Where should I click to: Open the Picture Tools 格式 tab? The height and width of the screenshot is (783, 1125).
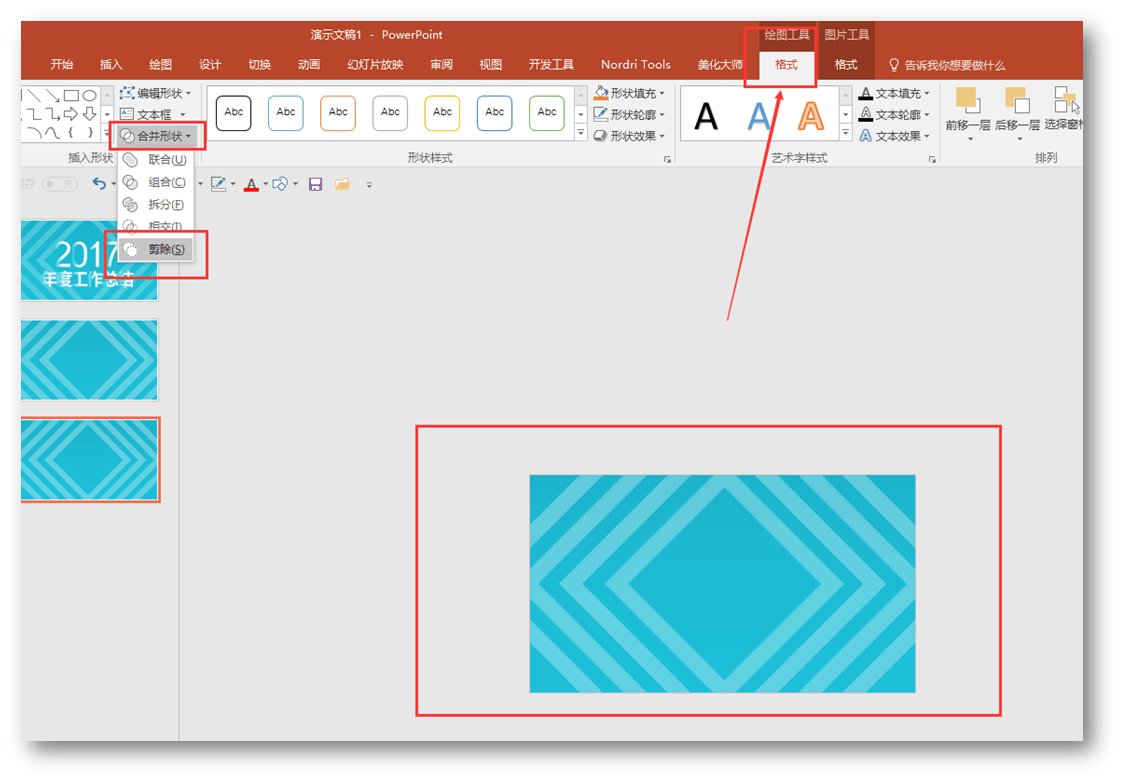click(x=846, y=65)
